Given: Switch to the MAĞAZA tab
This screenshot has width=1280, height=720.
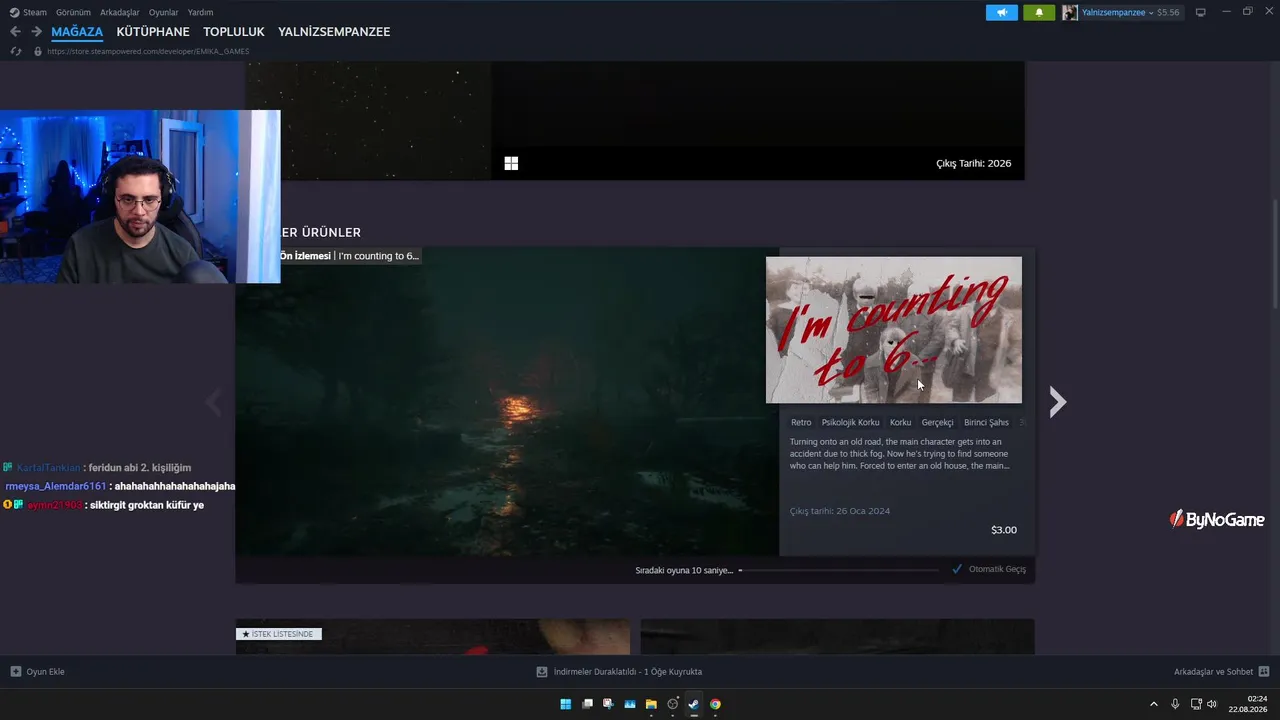Looking at the screenshot, I should (x=77, y=32).
